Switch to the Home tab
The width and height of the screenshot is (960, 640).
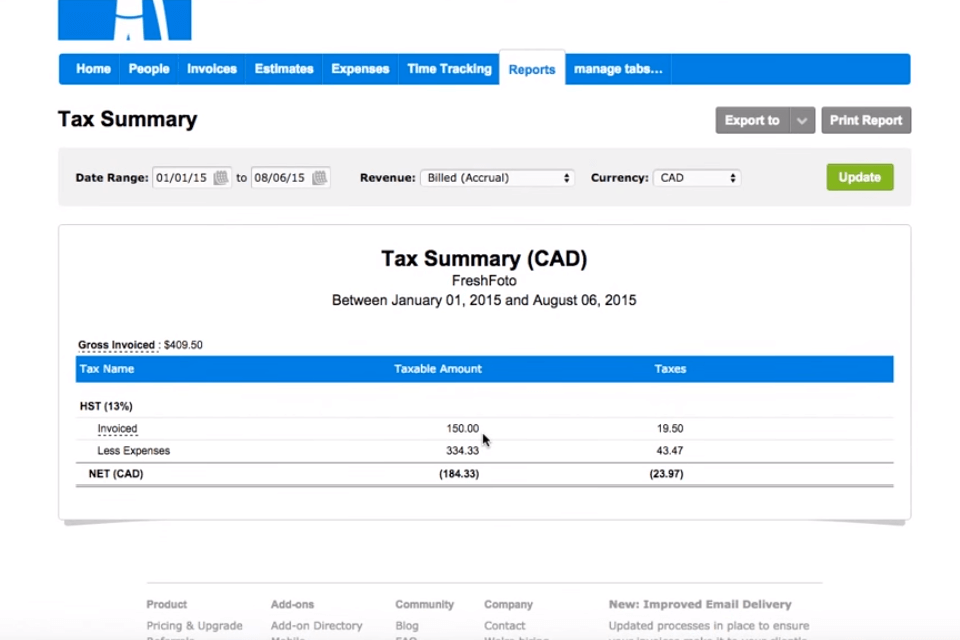[93, 69]
